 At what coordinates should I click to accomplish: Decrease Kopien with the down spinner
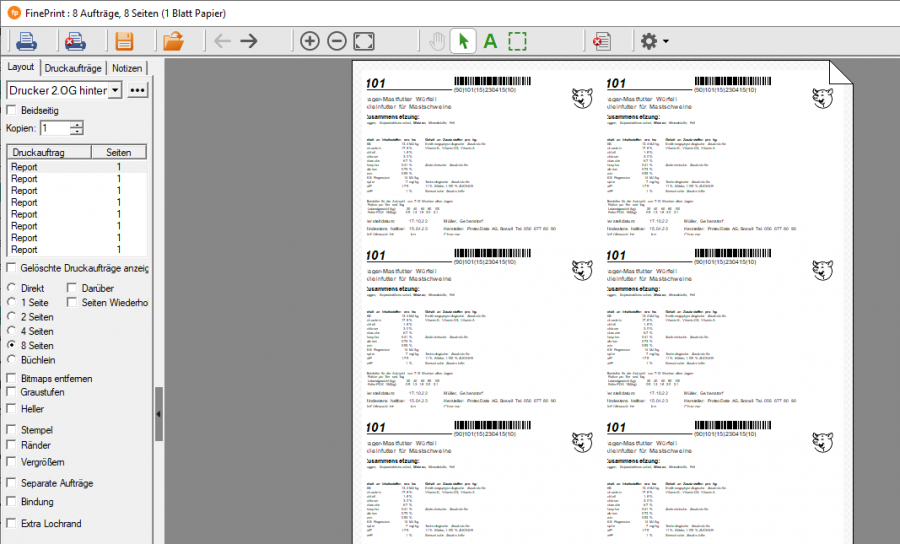(77, 131)
